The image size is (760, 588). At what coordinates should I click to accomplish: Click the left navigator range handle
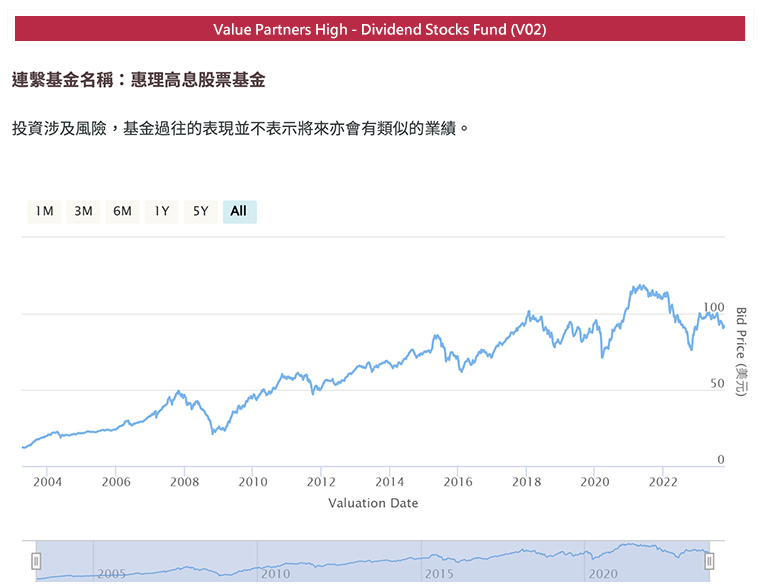(x=36, y=561)
